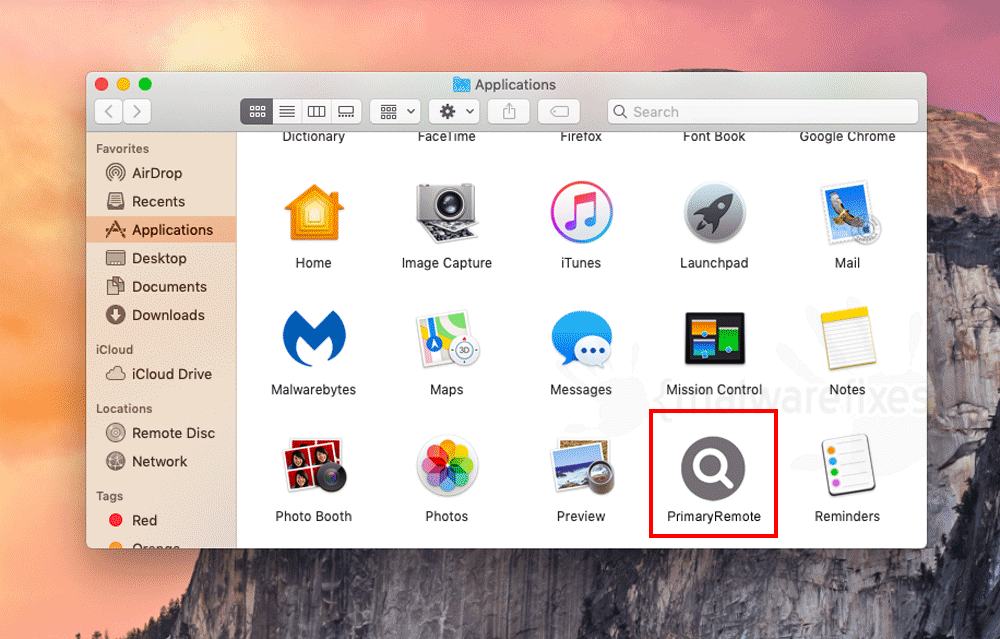Click the Edit Tags toolbar button
This screenshot has height=639, width=1000.
(559, 112)
